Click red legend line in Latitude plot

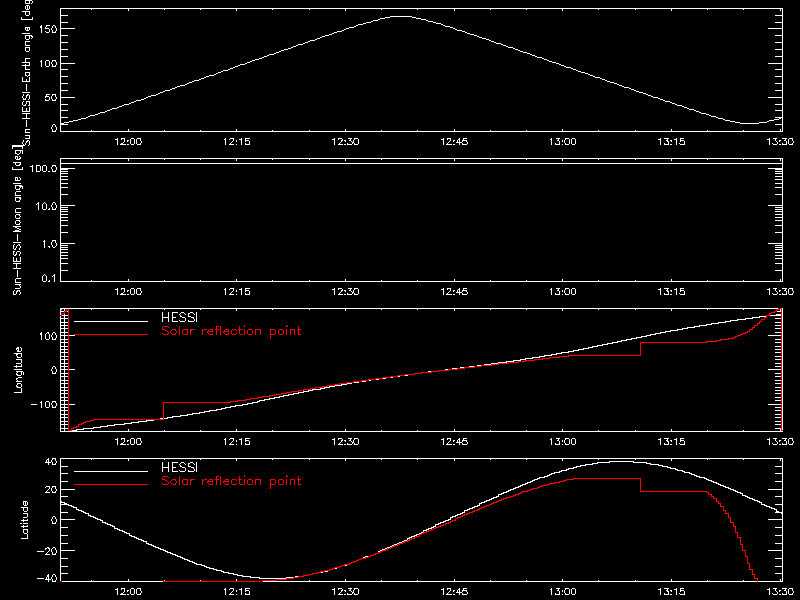pos(111,485)
